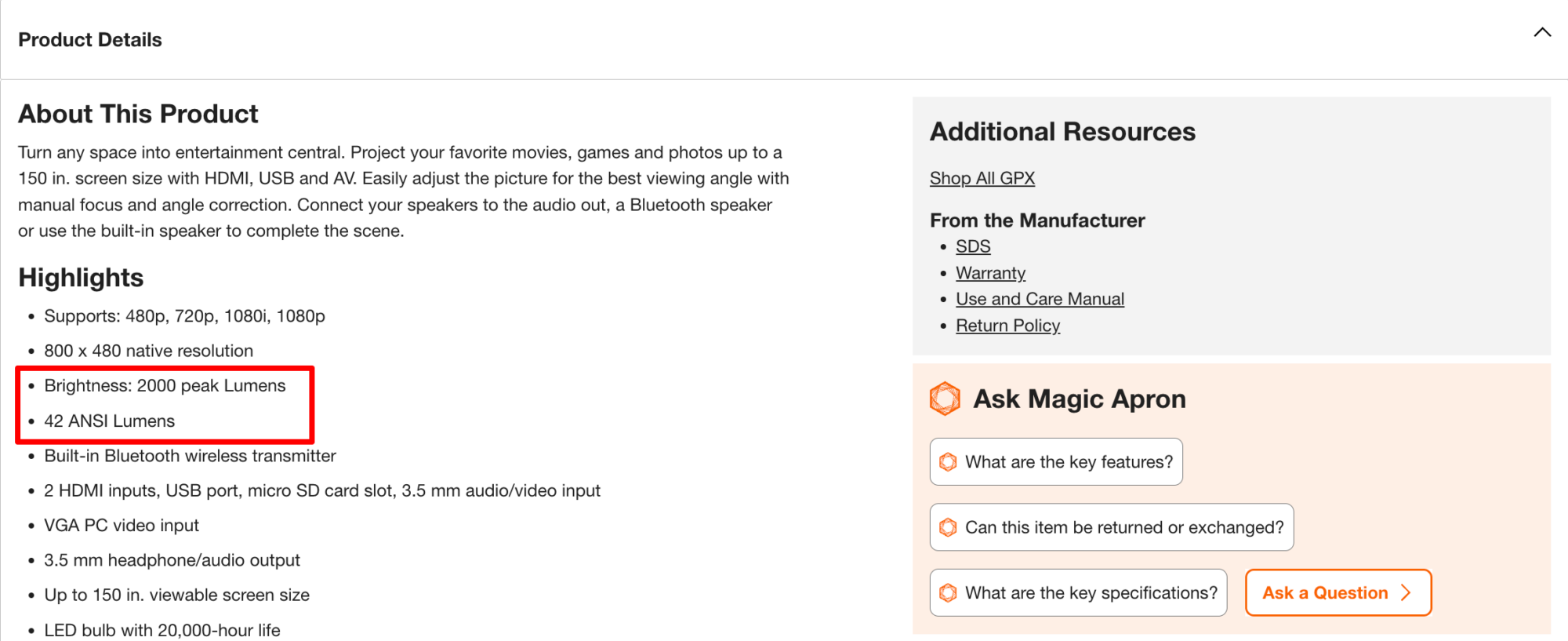Screen dimensions: 1568x641
Task: Click the Product Details header title
Action: pos(90,40)
